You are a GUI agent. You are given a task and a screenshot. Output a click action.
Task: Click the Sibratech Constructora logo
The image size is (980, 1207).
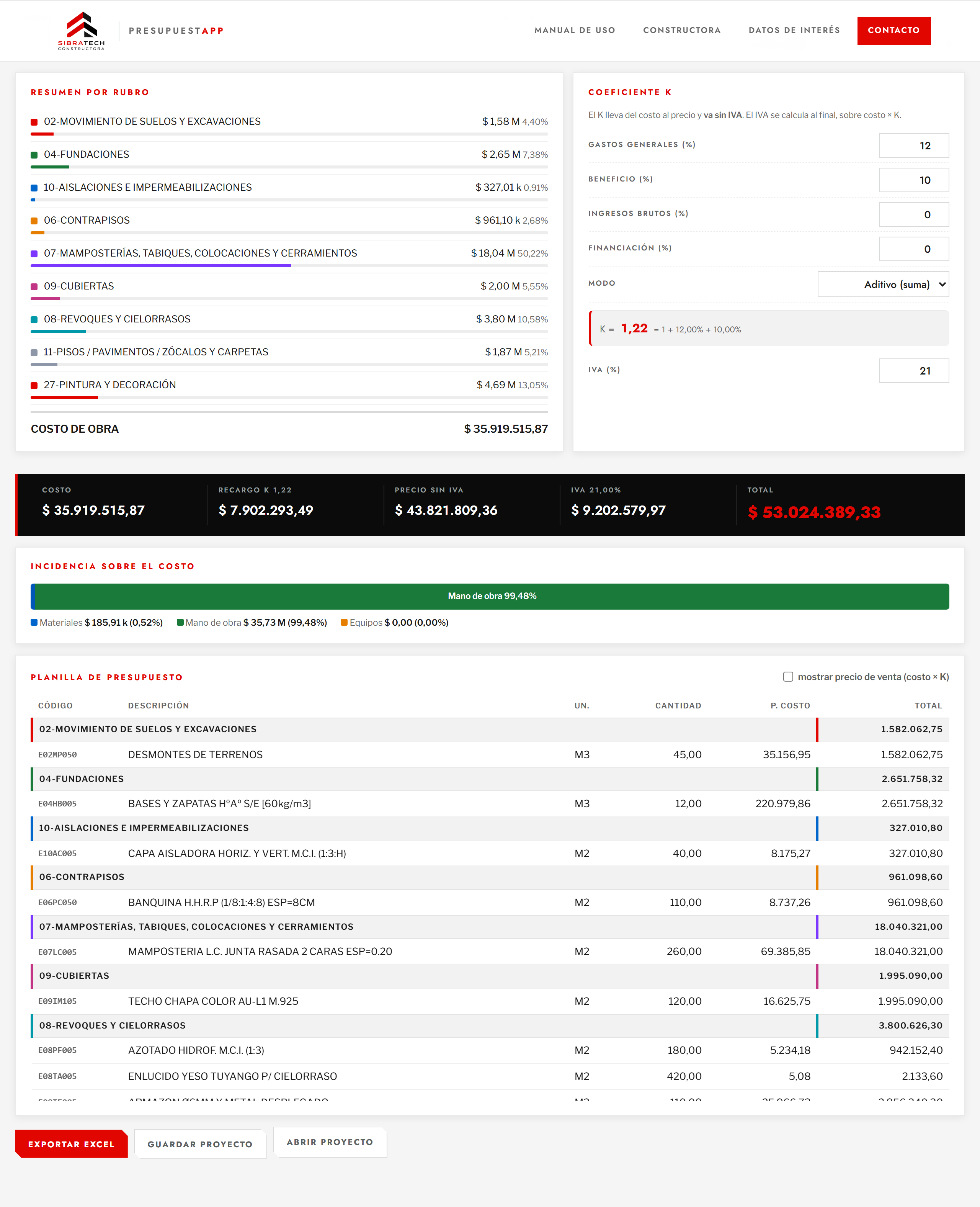81,31
